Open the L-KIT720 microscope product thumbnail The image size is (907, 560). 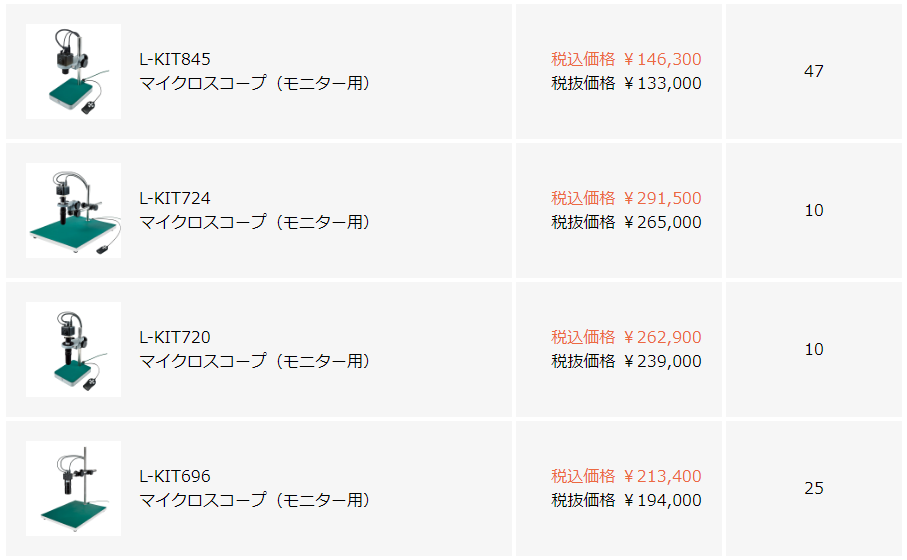tap(73, 350)
